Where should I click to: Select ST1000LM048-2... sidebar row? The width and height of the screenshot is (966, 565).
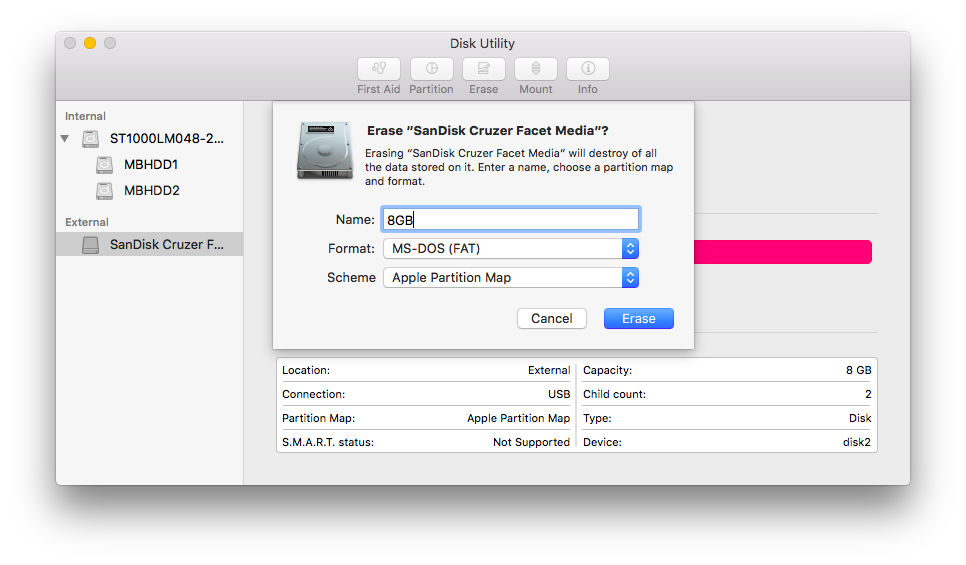click(x=150, y=139)
